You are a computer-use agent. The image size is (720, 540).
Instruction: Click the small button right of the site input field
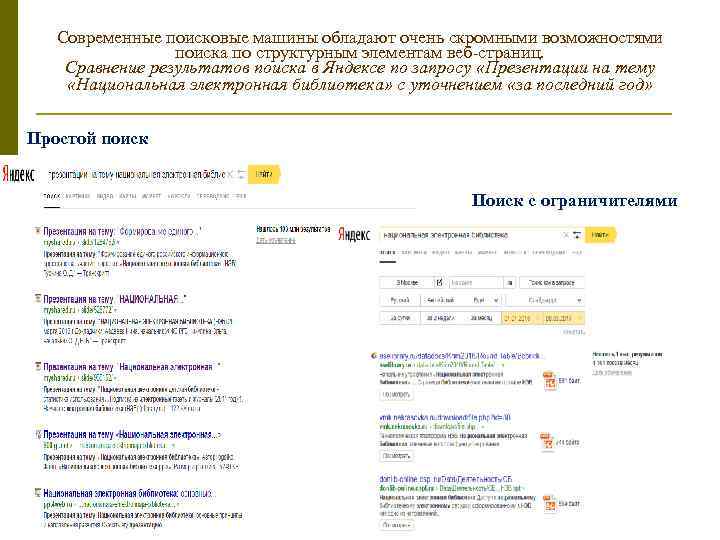(x=510, y=283)
